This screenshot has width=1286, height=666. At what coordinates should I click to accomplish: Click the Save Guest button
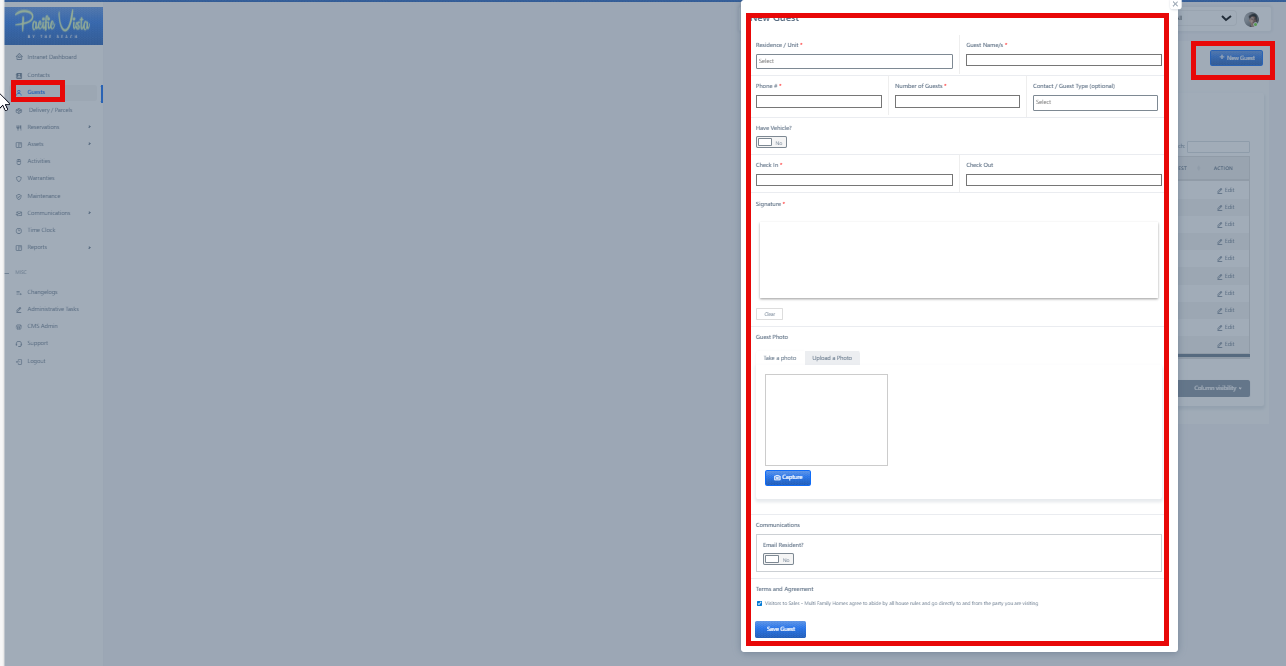780,629
